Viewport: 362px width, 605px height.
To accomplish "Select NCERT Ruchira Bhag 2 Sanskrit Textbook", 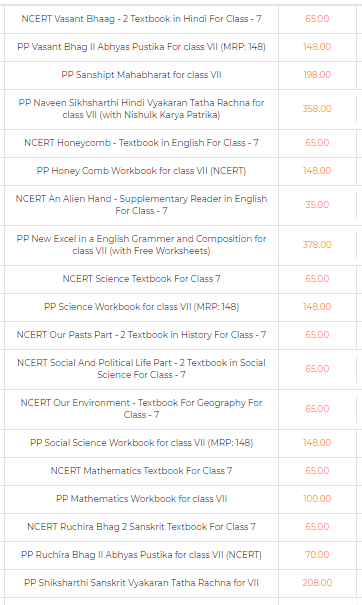I will tap(141, 527).
